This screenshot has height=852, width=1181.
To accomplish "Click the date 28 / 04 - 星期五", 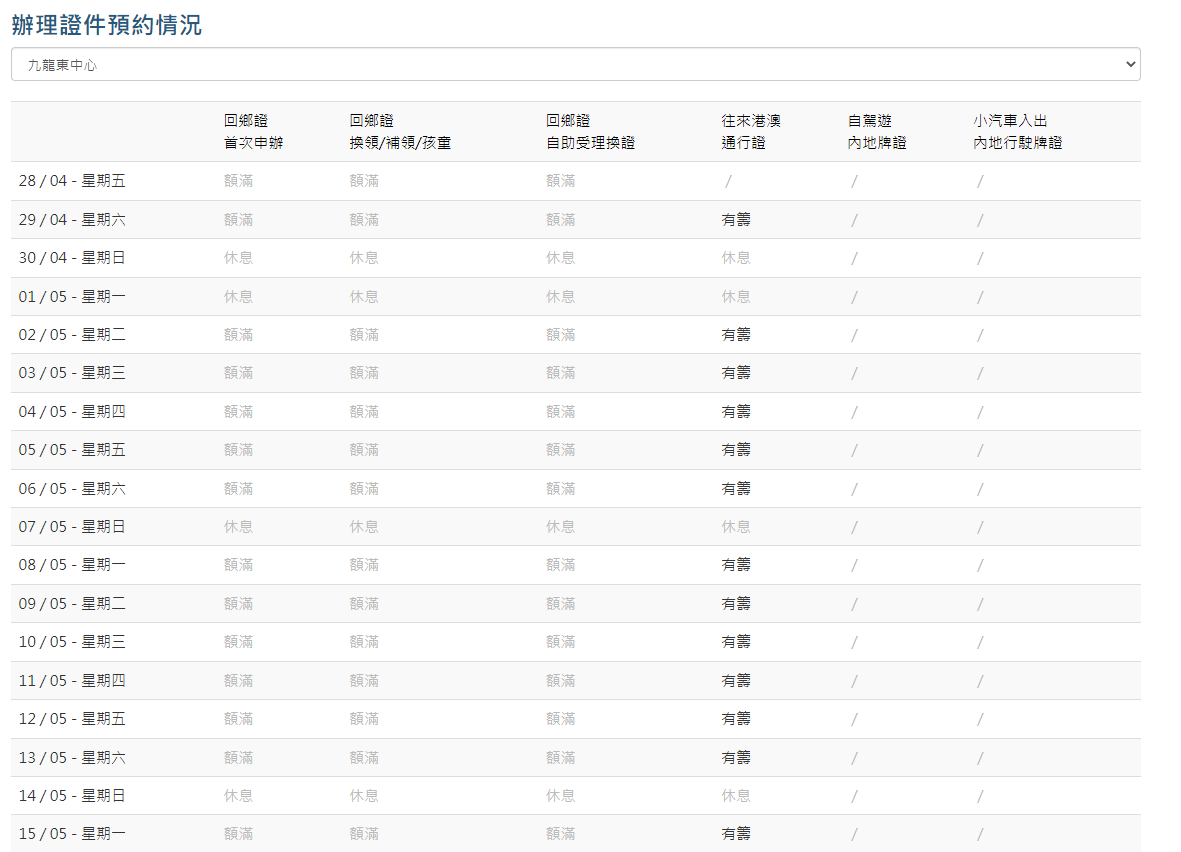I will (72, 181).
